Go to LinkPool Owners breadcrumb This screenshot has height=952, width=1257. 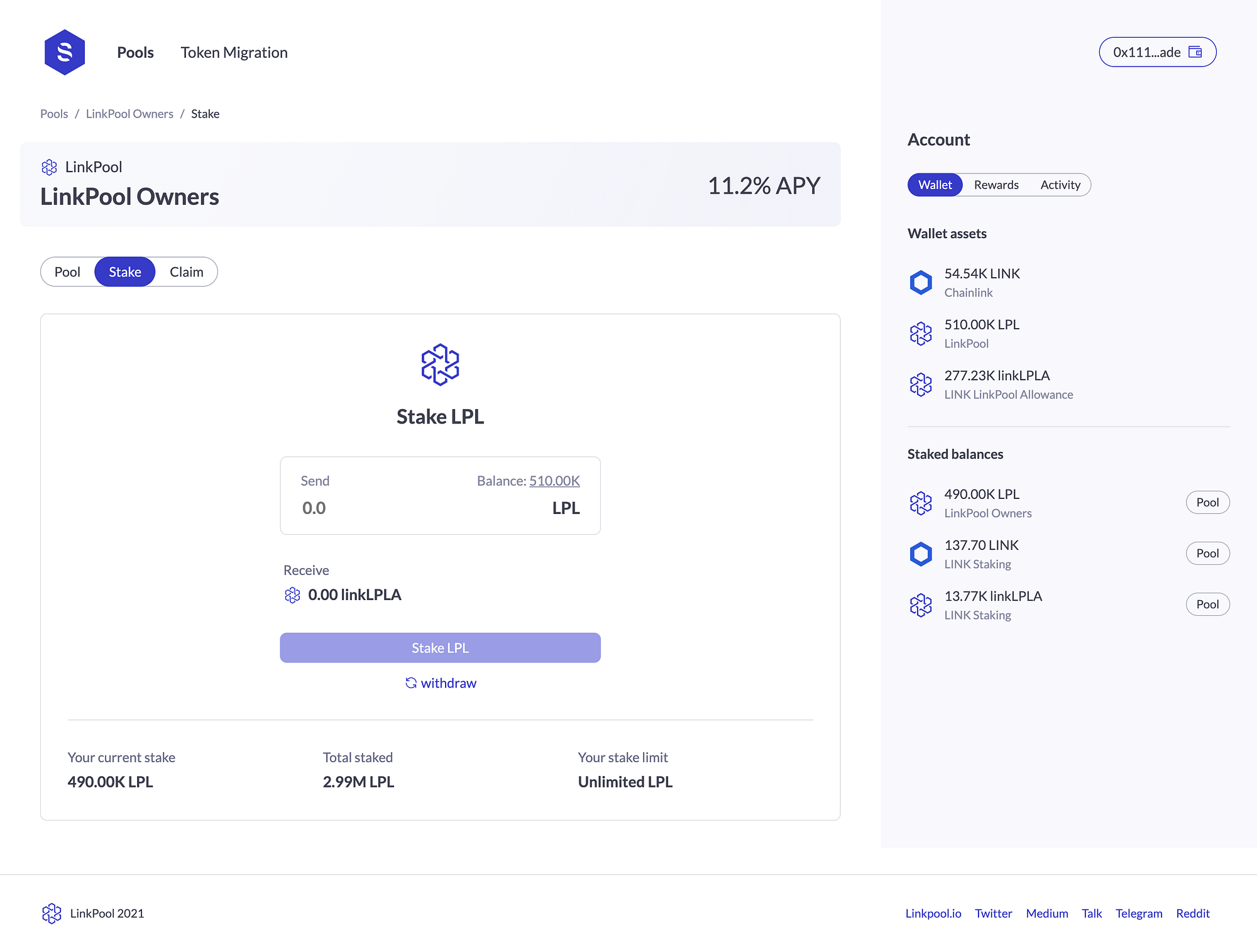(129, 114)
